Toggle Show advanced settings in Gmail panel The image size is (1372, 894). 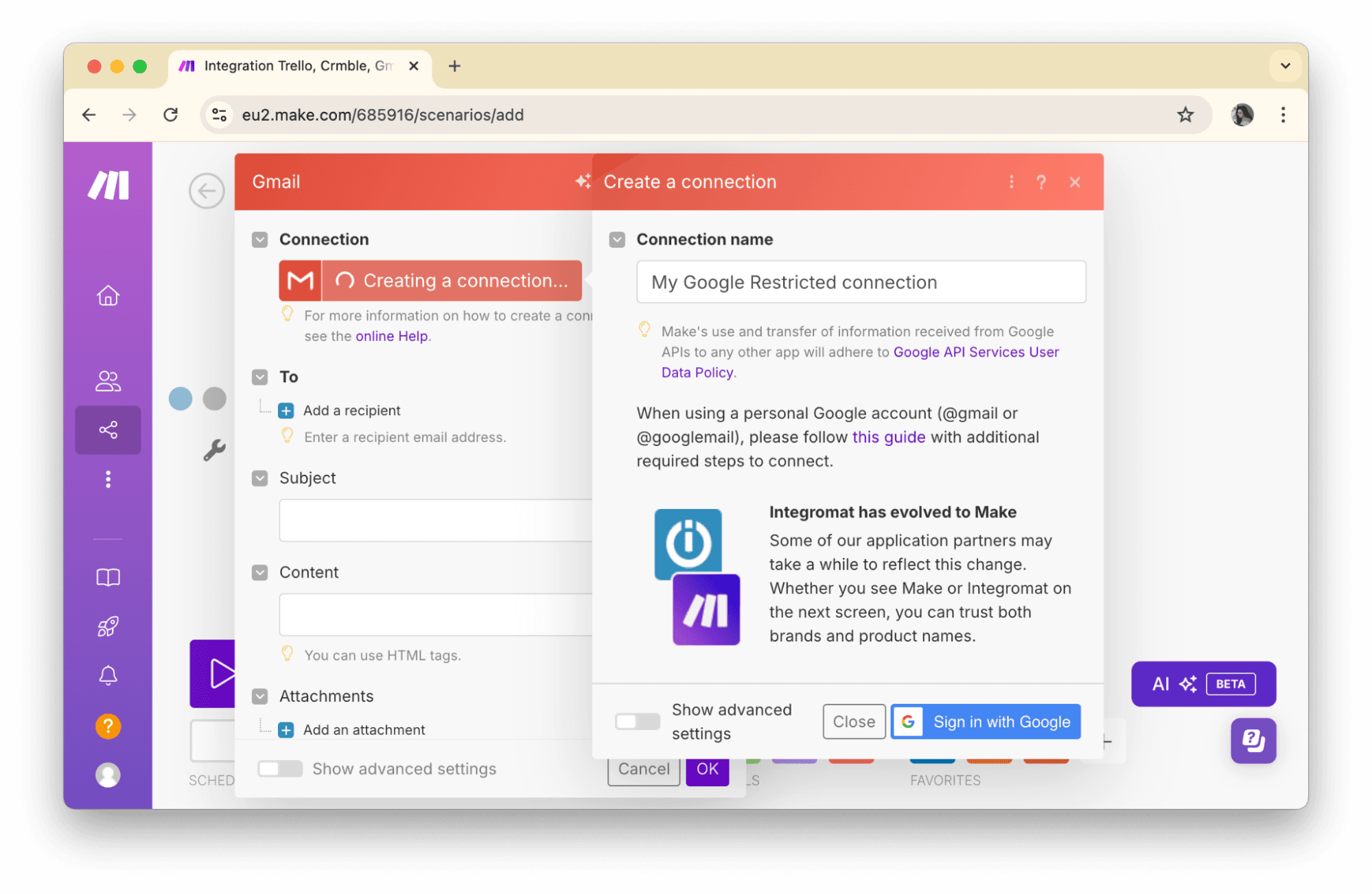pos(280,769)
